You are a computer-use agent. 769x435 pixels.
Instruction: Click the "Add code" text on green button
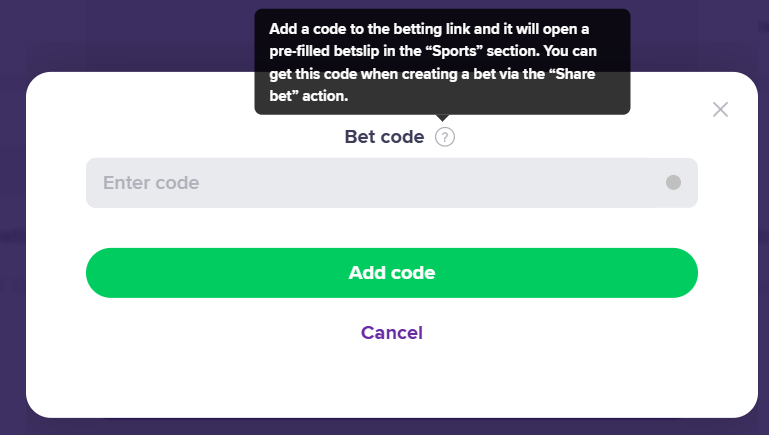392,273
